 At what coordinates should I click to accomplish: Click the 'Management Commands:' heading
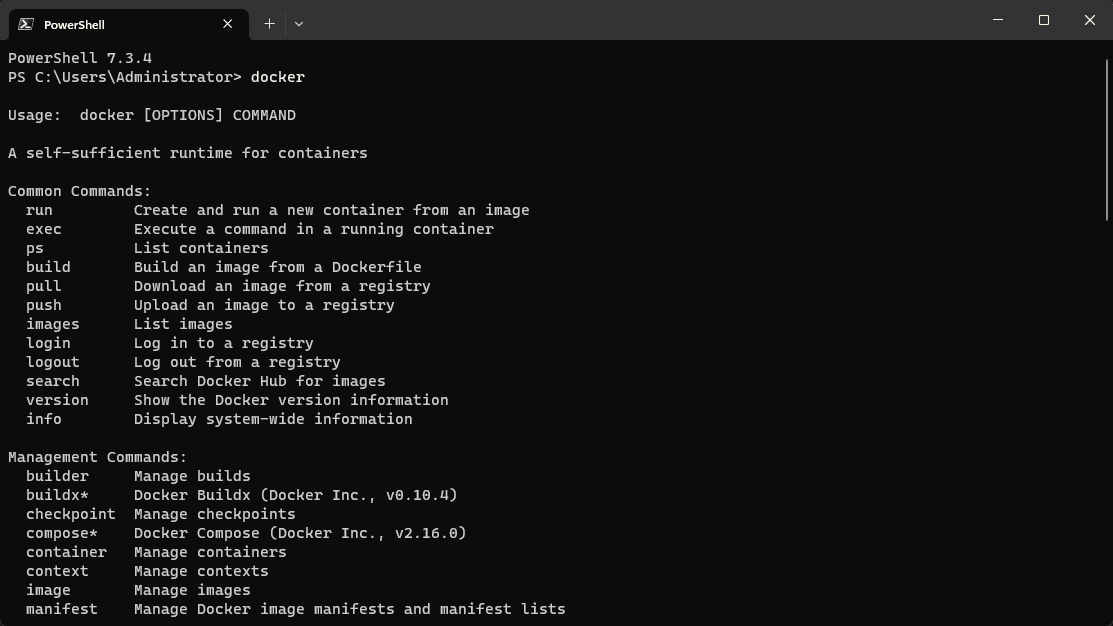(x=97, y=457)
